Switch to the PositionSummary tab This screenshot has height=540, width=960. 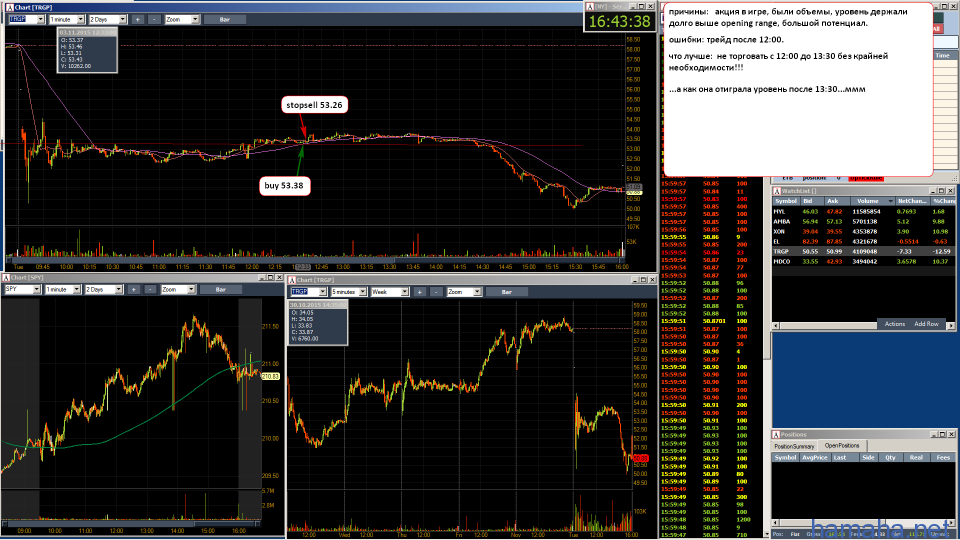click(794, 446)
